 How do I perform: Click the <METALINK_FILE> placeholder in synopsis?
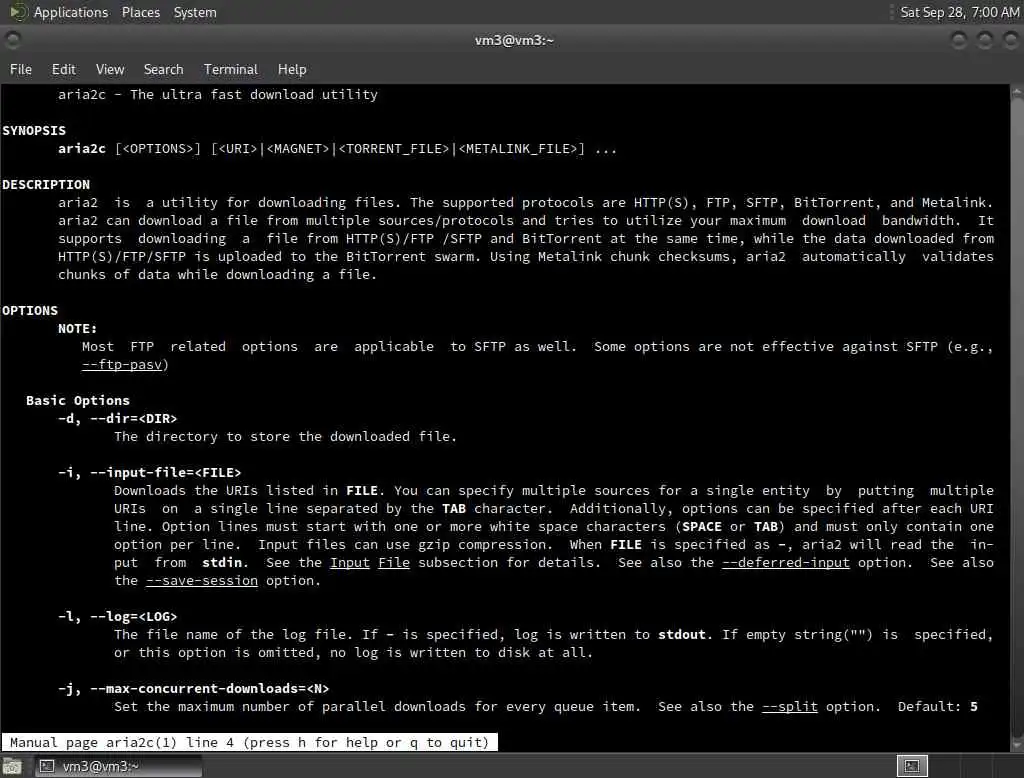click(518, 149)
